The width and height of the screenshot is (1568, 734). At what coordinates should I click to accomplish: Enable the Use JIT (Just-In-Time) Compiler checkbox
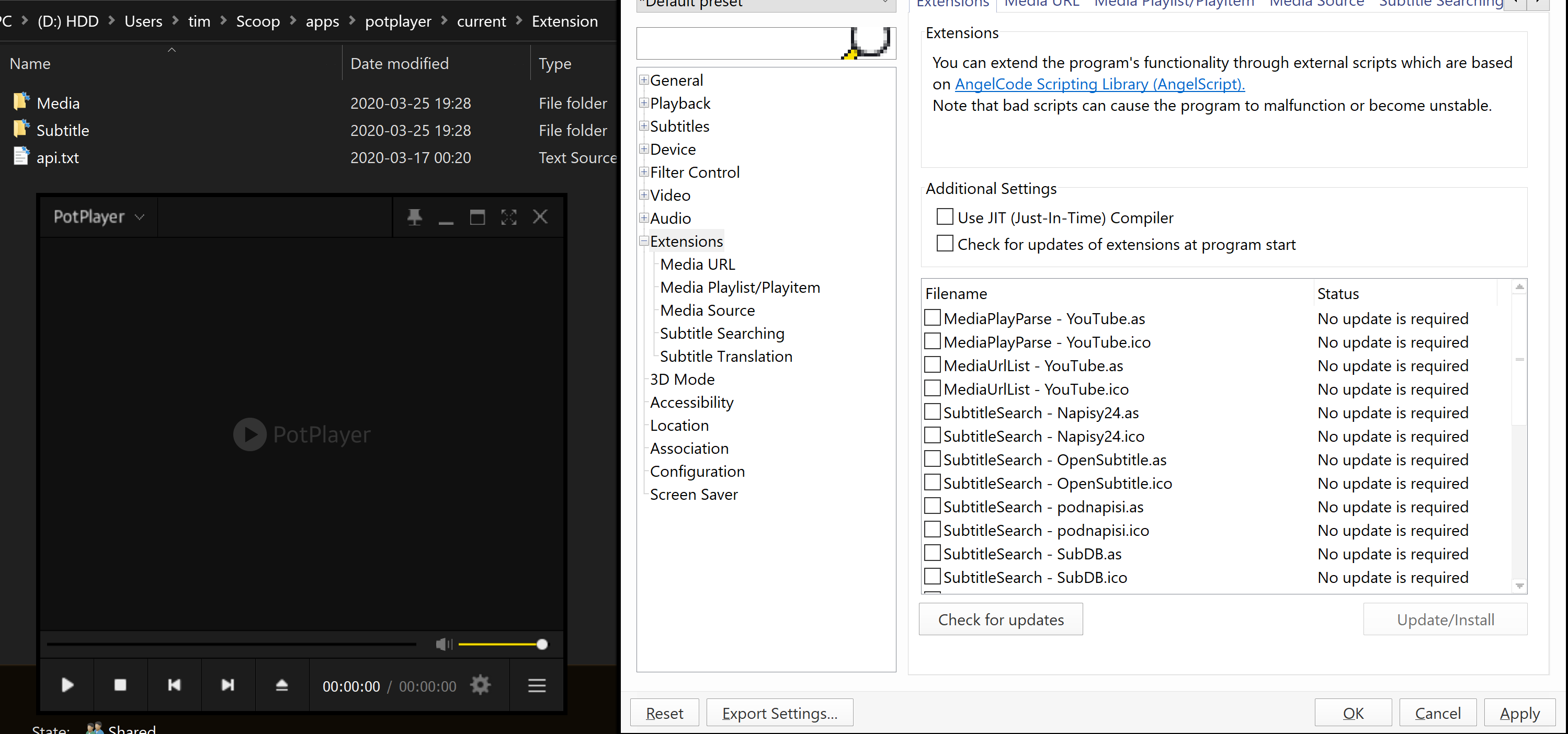tap(944, 216)
